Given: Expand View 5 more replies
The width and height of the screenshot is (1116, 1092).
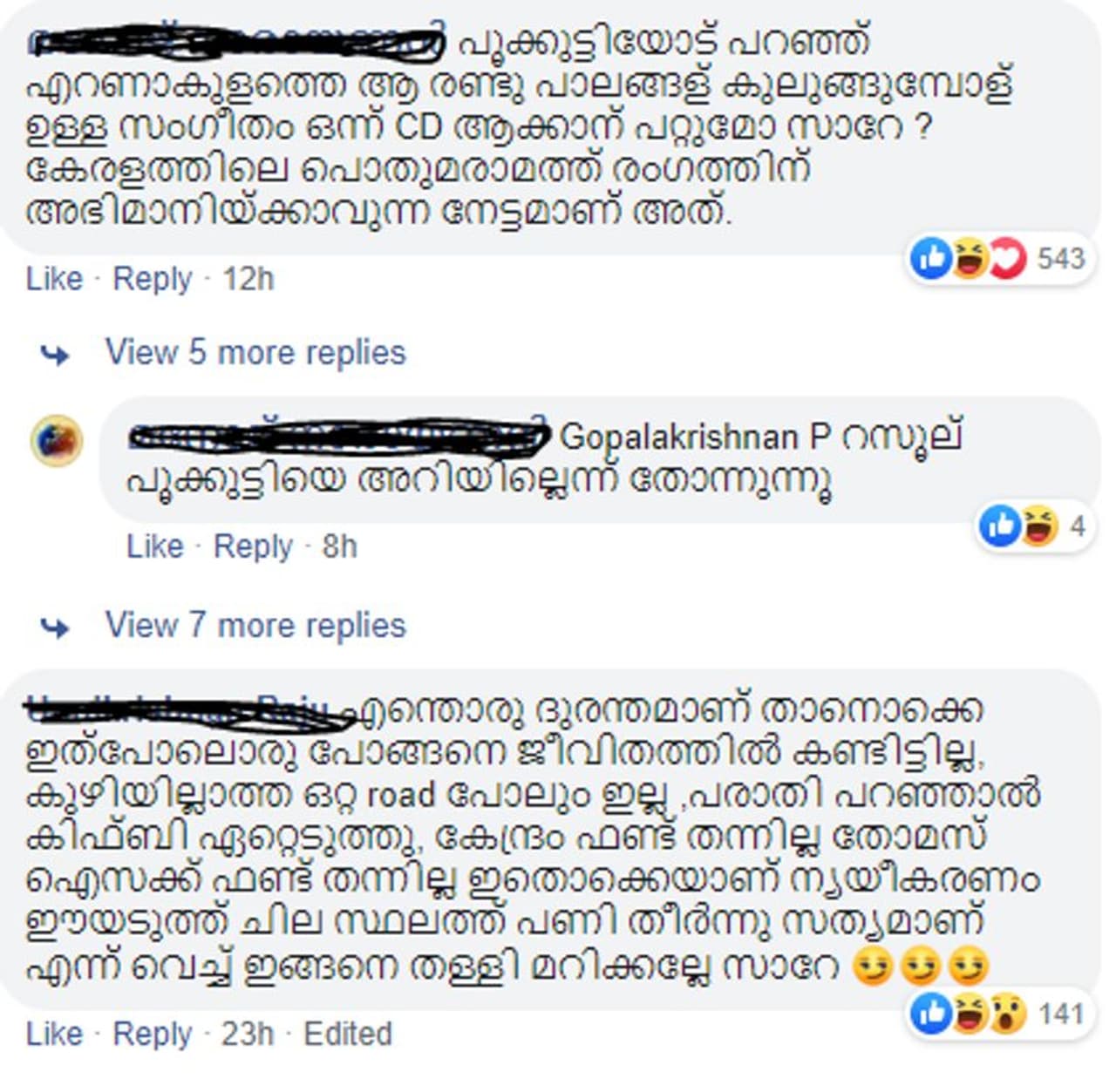Looking at the screenshot, I should (255, 352).
